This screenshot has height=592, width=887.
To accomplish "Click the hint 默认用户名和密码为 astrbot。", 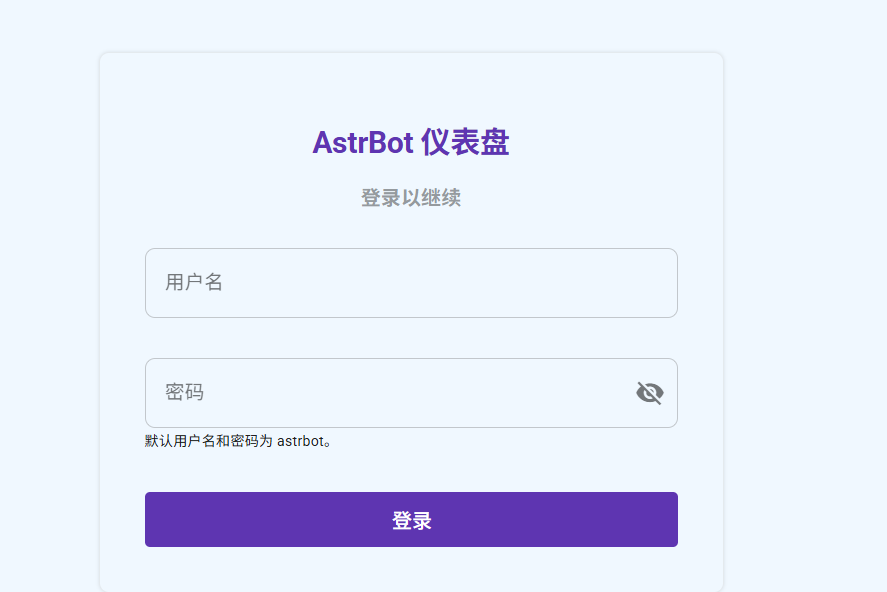I will click(238, 441).
